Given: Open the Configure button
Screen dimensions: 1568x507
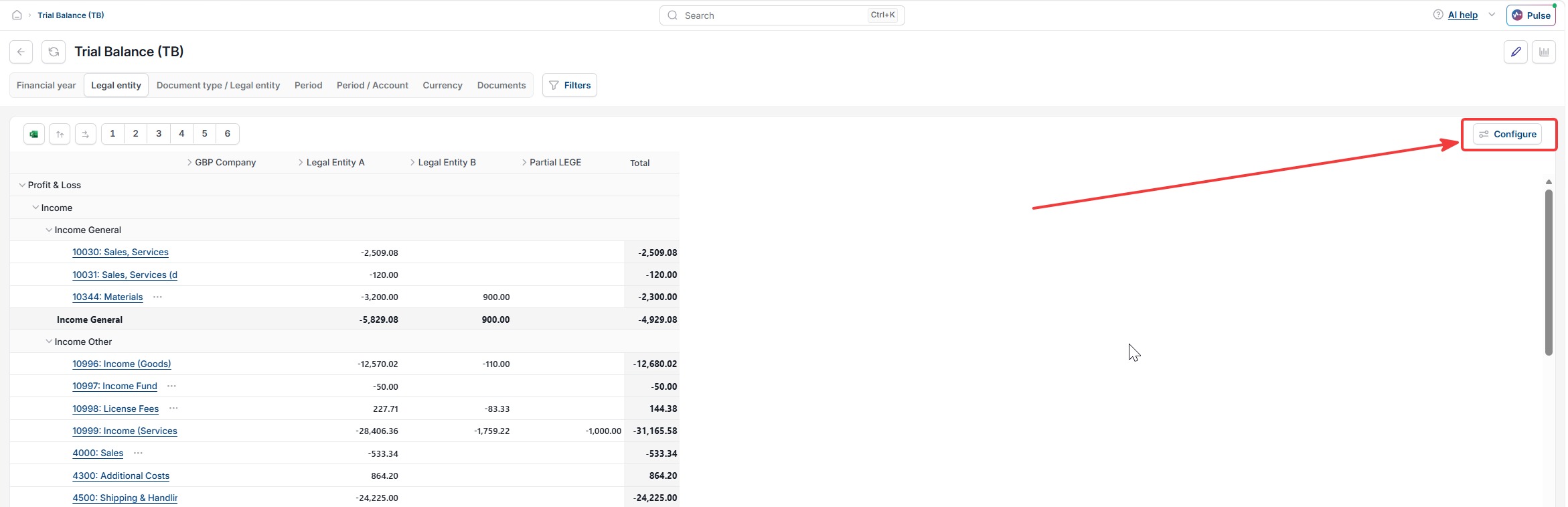Looking at the screenshot, I should click(1508, 134).
